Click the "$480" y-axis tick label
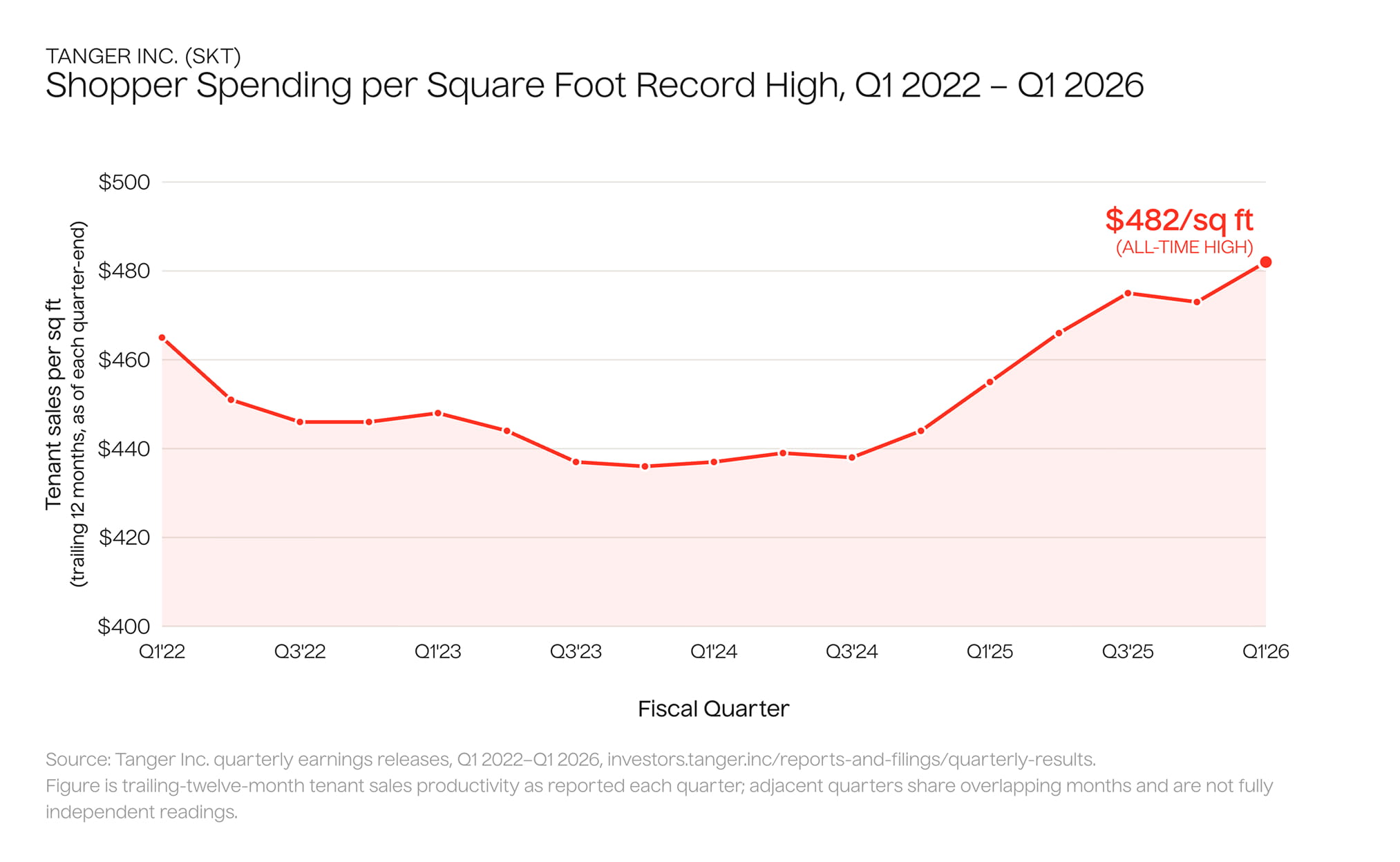The height and width of the screenshot is (862, 1400). pyautogui.click(x=124, y=271)
